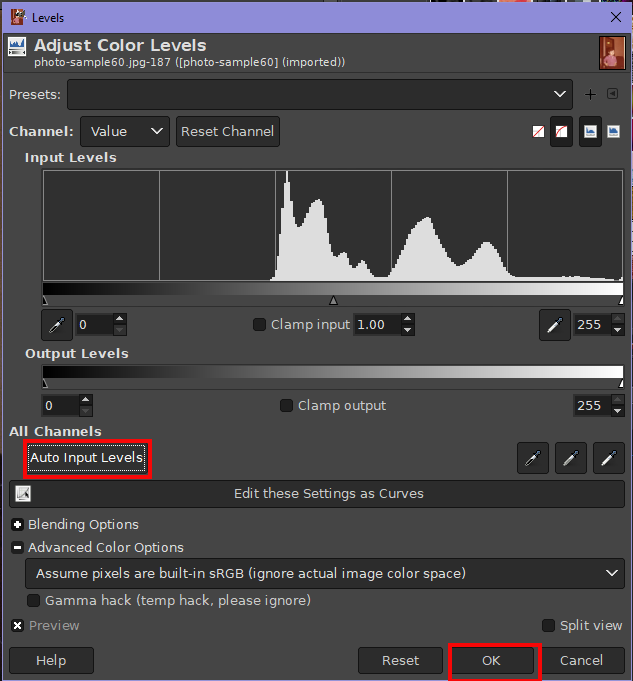Pick black point for the Value channel

tap(57, 325)
